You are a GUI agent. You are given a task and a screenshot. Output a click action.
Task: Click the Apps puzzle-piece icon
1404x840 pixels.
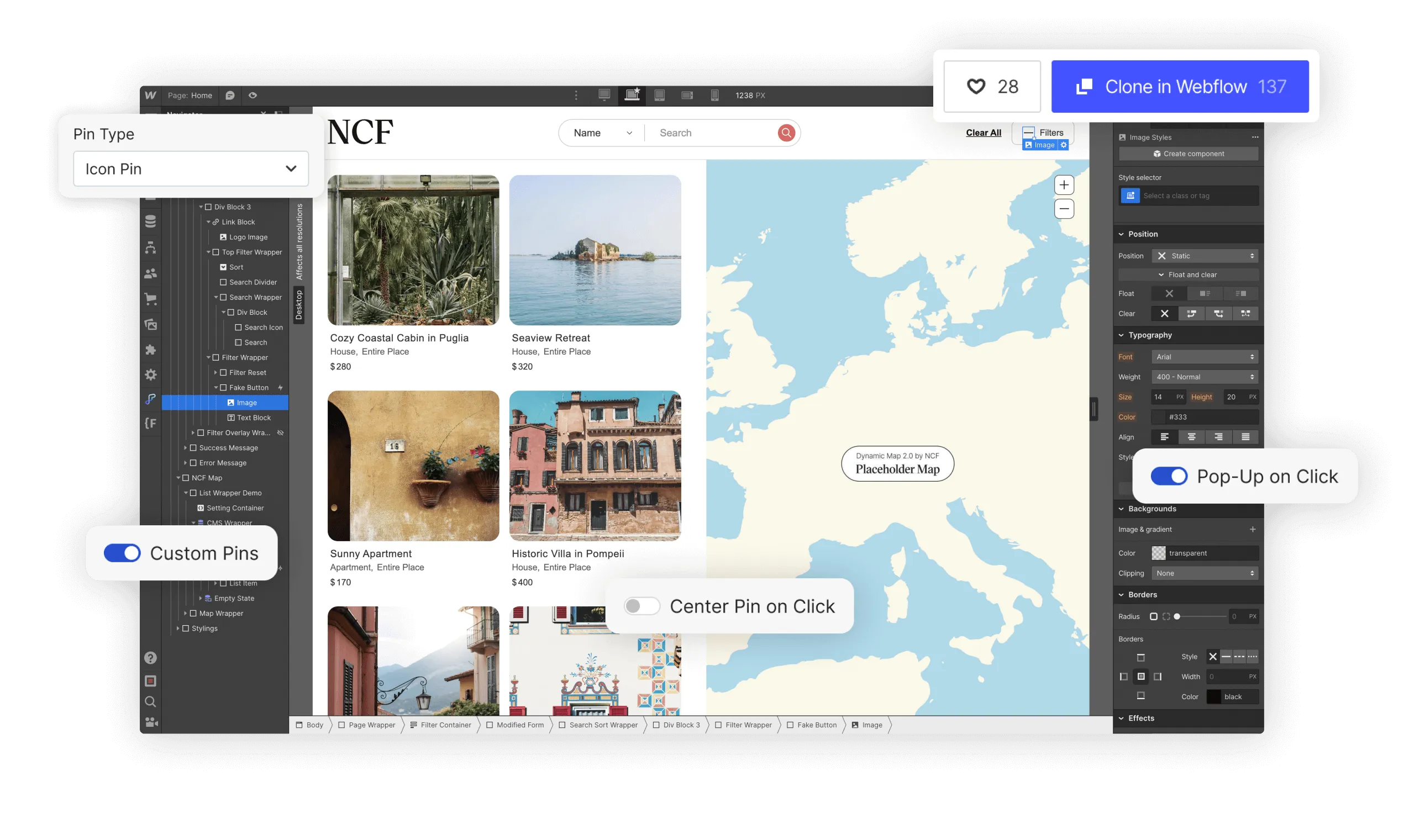tap(150, 350)
